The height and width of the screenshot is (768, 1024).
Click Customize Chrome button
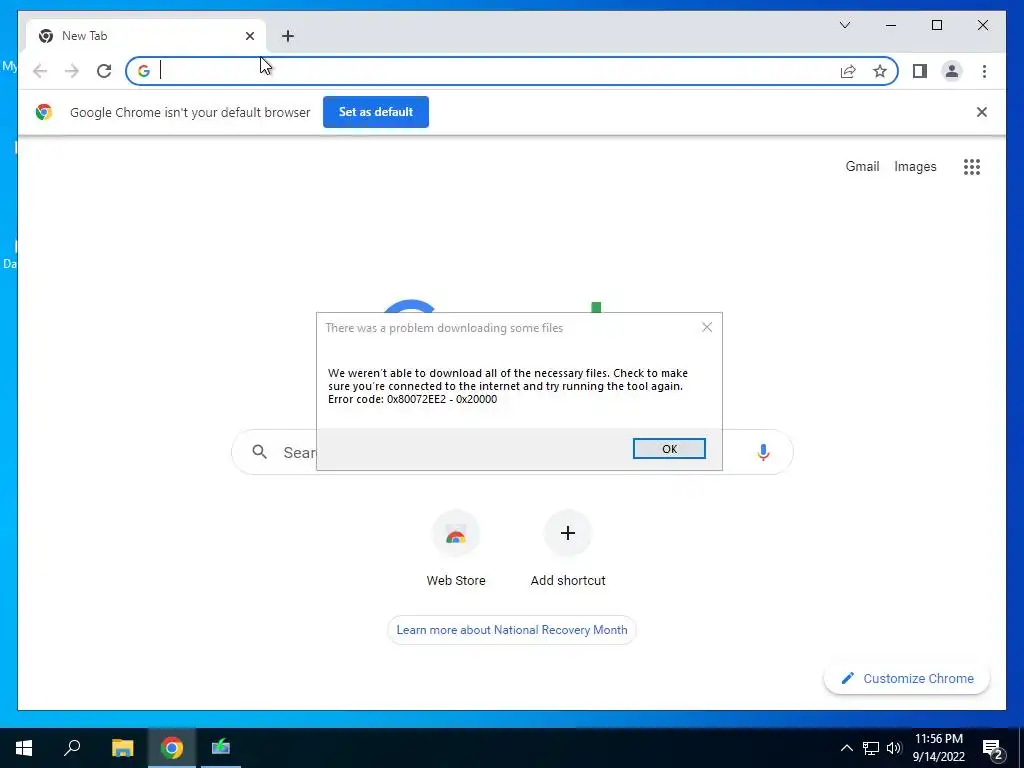coord(907,679)
